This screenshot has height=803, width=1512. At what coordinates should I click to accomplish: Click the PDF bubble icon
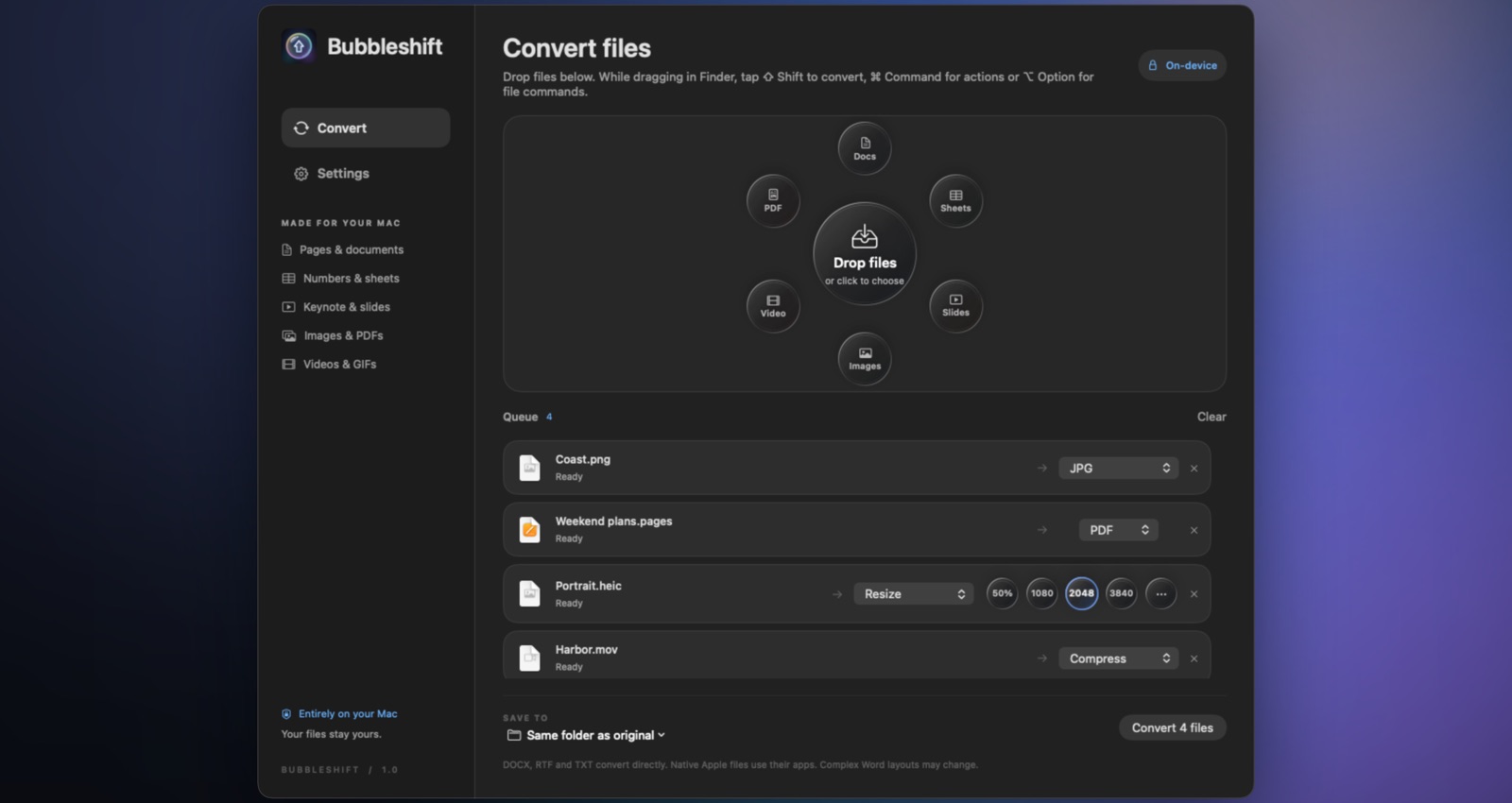tap(773, 200)
